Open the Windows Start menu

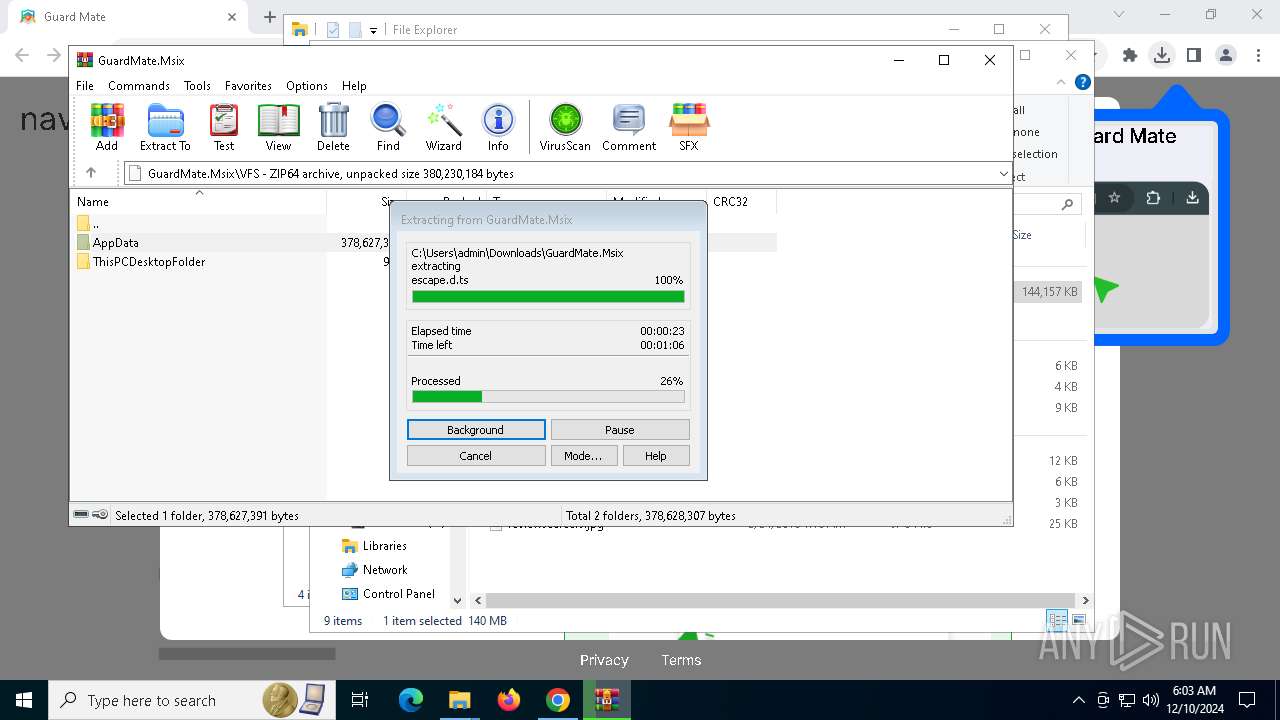click(x=24, y=700)
